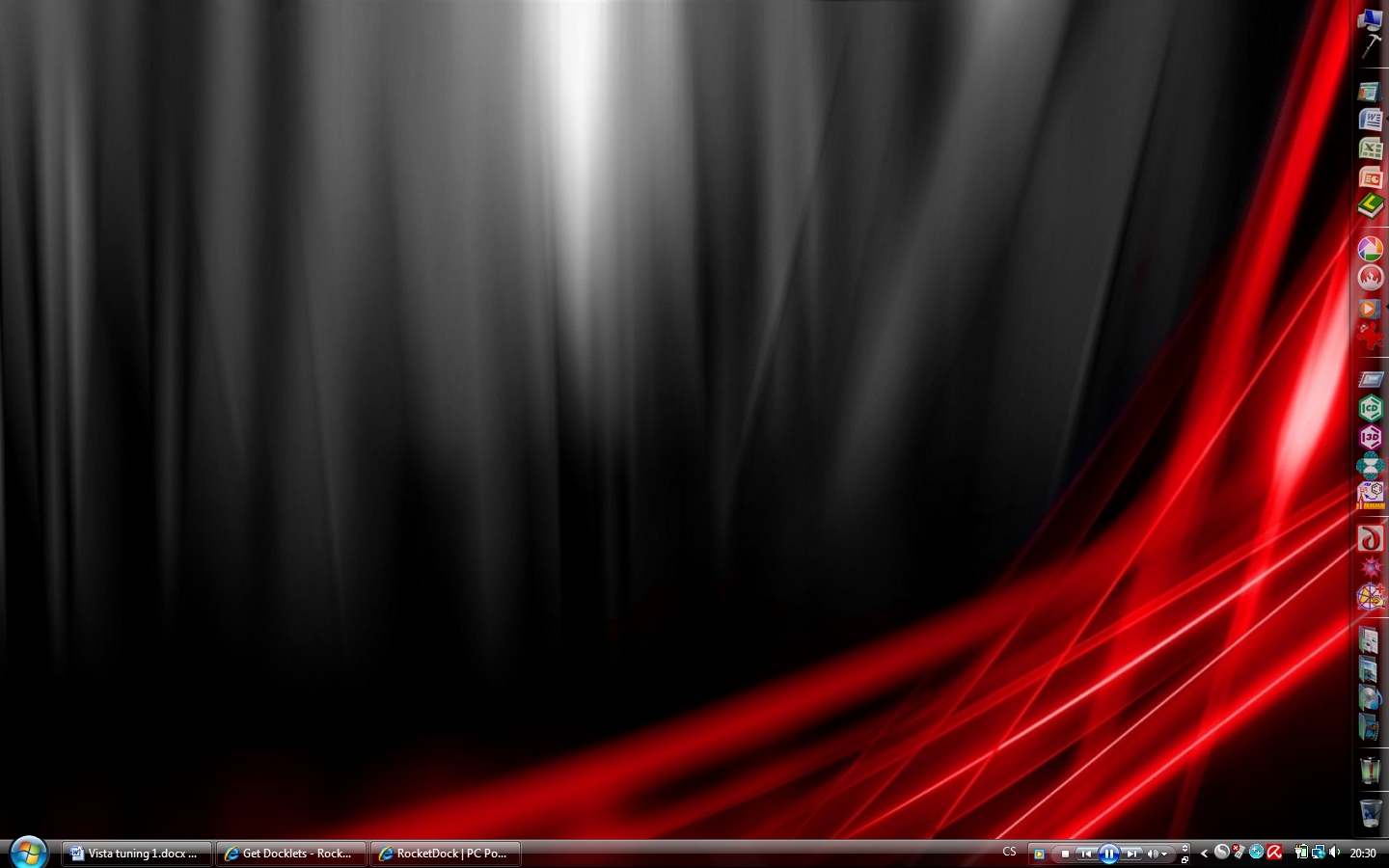Open the blue parallelogram screen icon
The height and width of the screenshot is (868, 1389).
pos(1371,379)
